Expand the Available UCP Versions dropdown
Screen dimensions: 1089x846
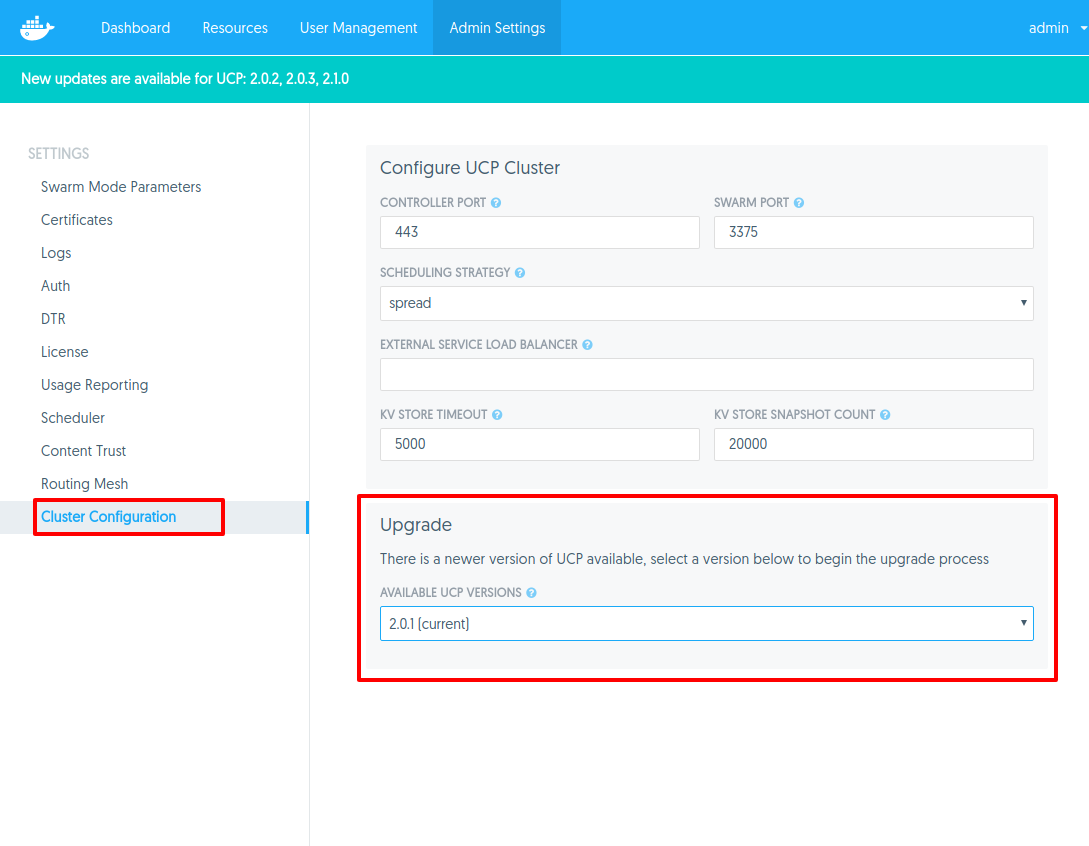[x=706, y=623]
